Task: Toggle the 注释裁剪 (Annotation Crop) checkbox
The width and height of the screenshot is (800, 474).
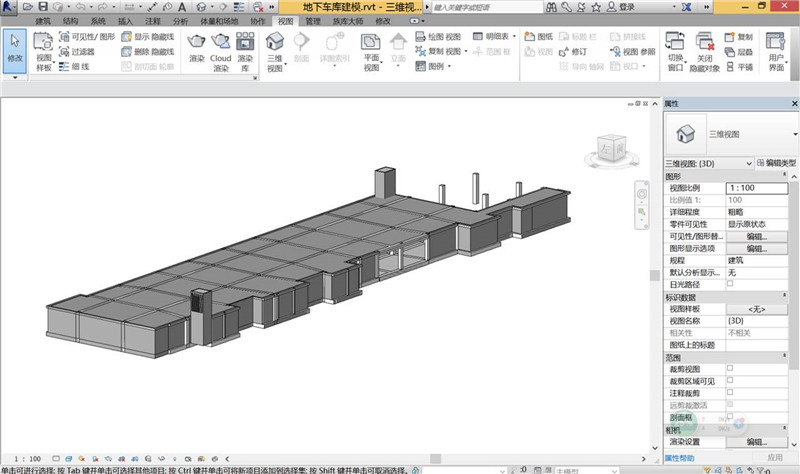Action: point(729,392)
